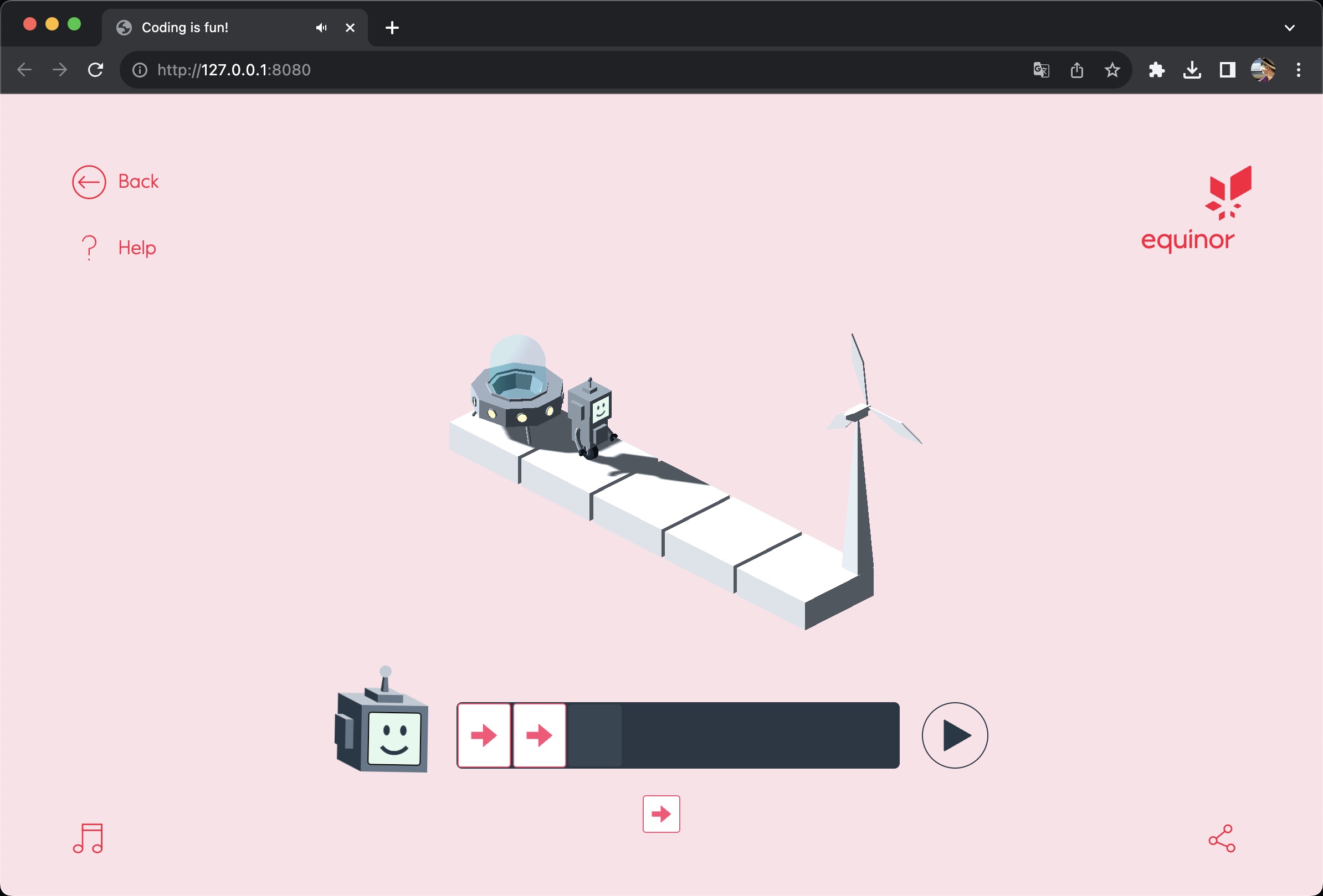Toggle music with the note icon
Image resolution: width=1323 pixels, height=896 pixels.
[88, 838]
